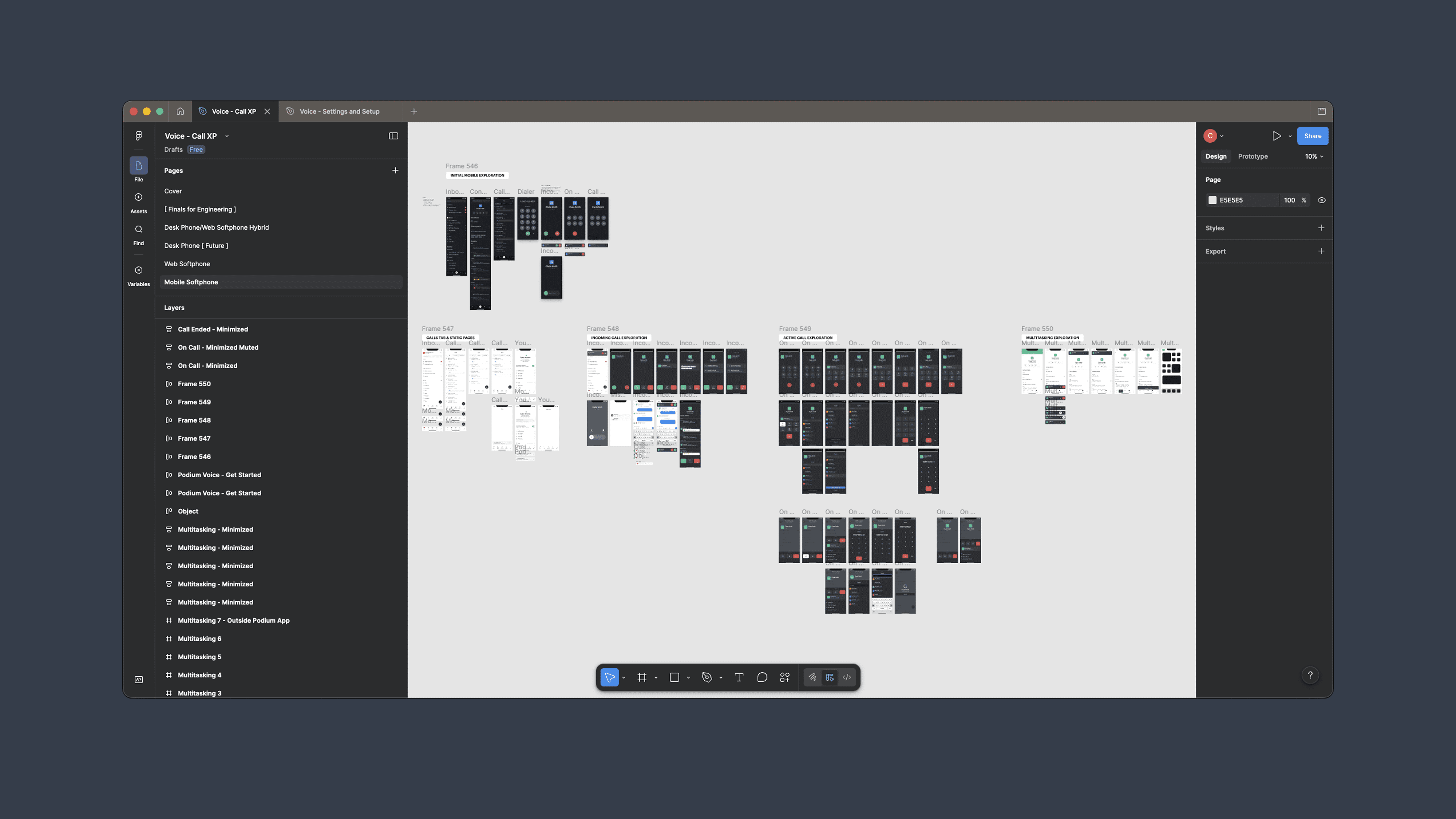The width and height of the screenshot is (1456, 819).
Task: Switch to the Prototype tab
Action: (1253, 156)
